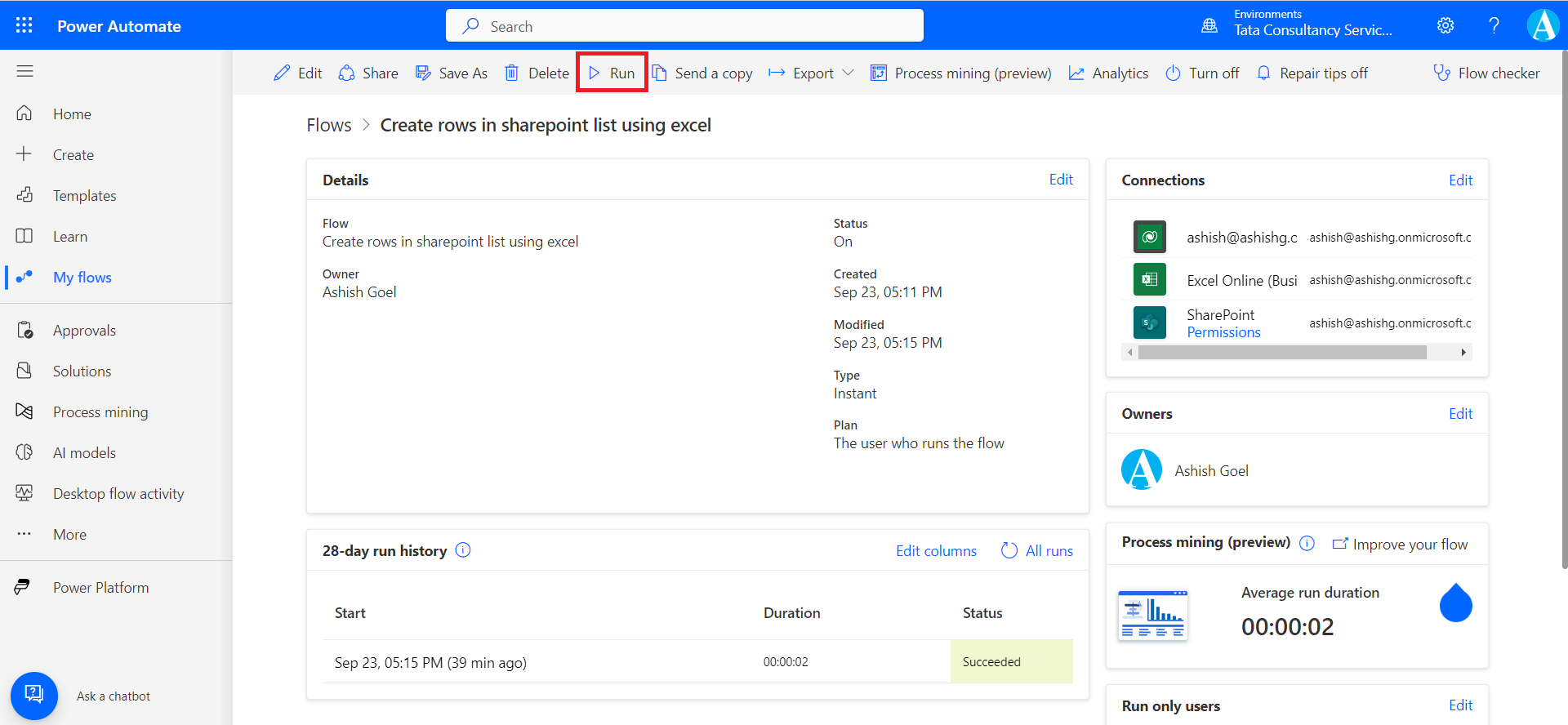Open the Flow checker tool
This screenshot has width=1568, height=725.
(x=1486, y=73)
